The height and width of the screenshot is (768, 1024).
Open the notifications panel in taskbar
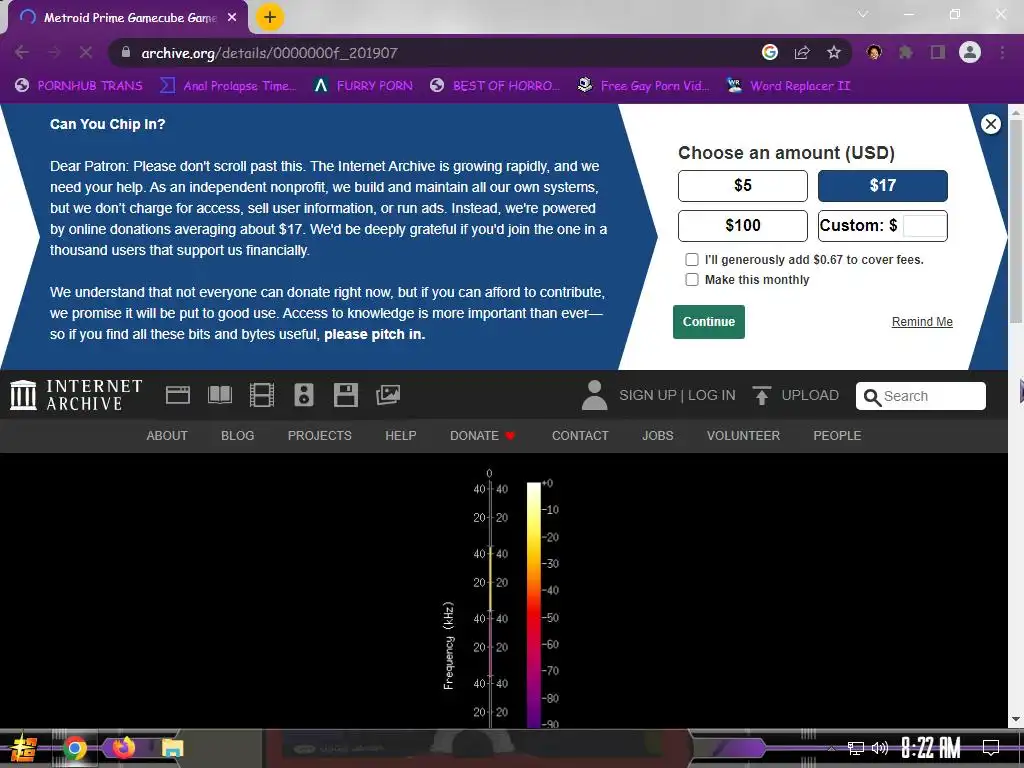[x=991, y=748]
